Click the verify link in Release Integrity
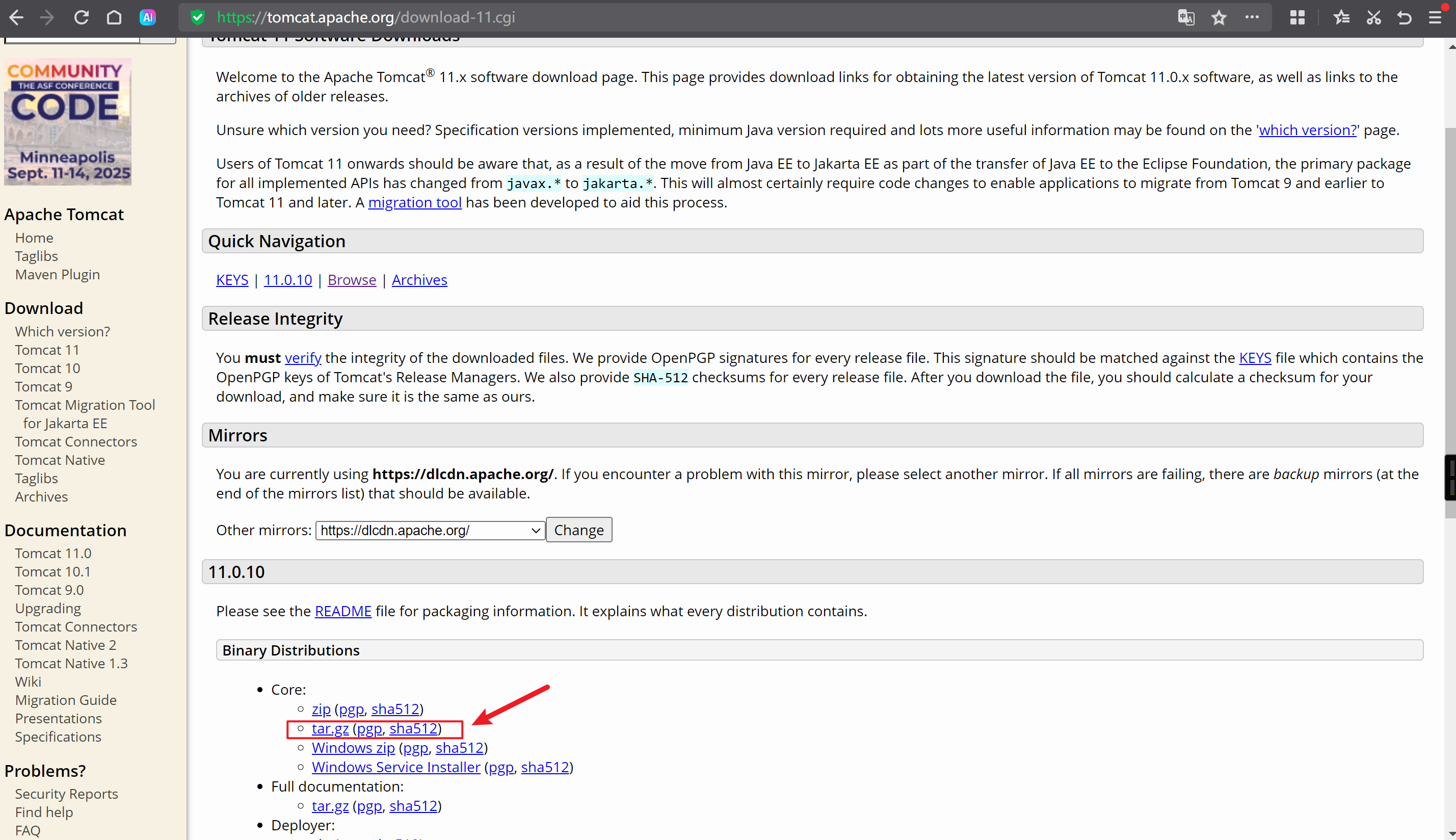The width and height of the screenshot is (1456, 840). pyautogui.click(x=303, y=358)
